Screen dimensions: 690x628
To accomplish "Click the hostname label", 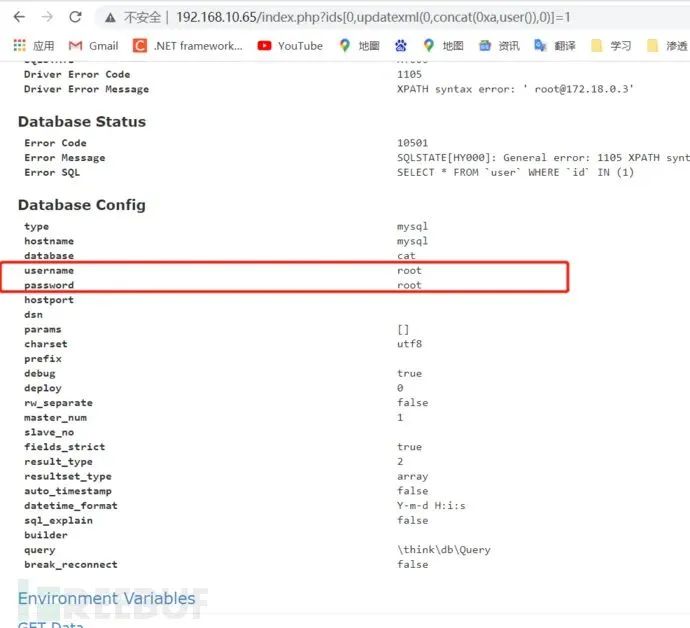I will pos(49,241).
